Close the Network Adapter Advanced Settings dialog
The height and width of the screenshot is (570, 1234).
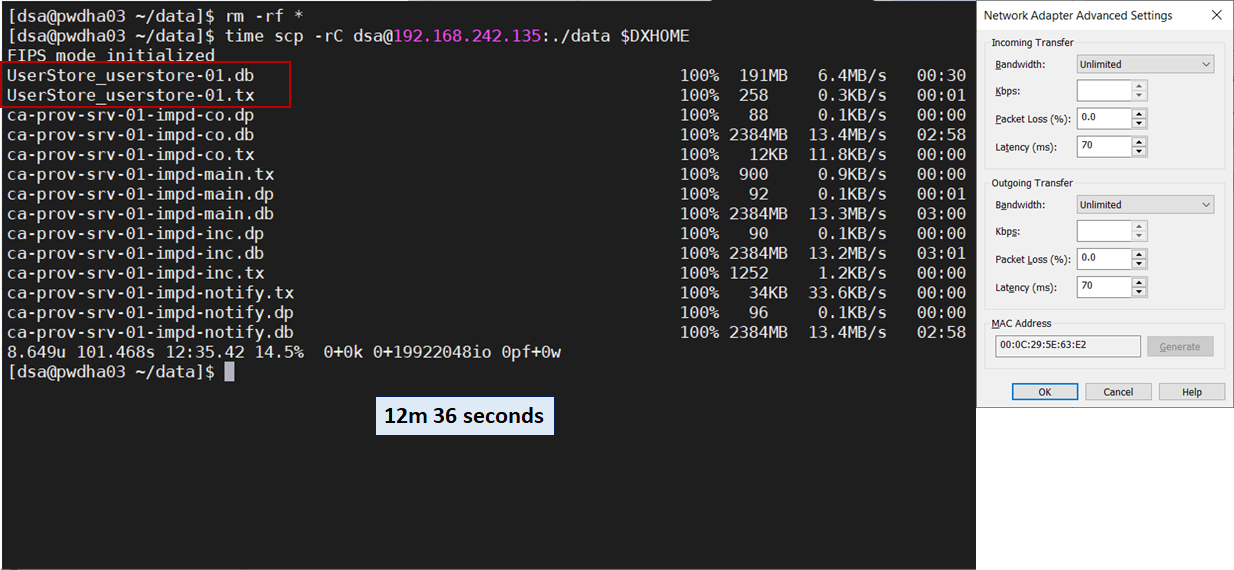click(x=1216, y=15)
